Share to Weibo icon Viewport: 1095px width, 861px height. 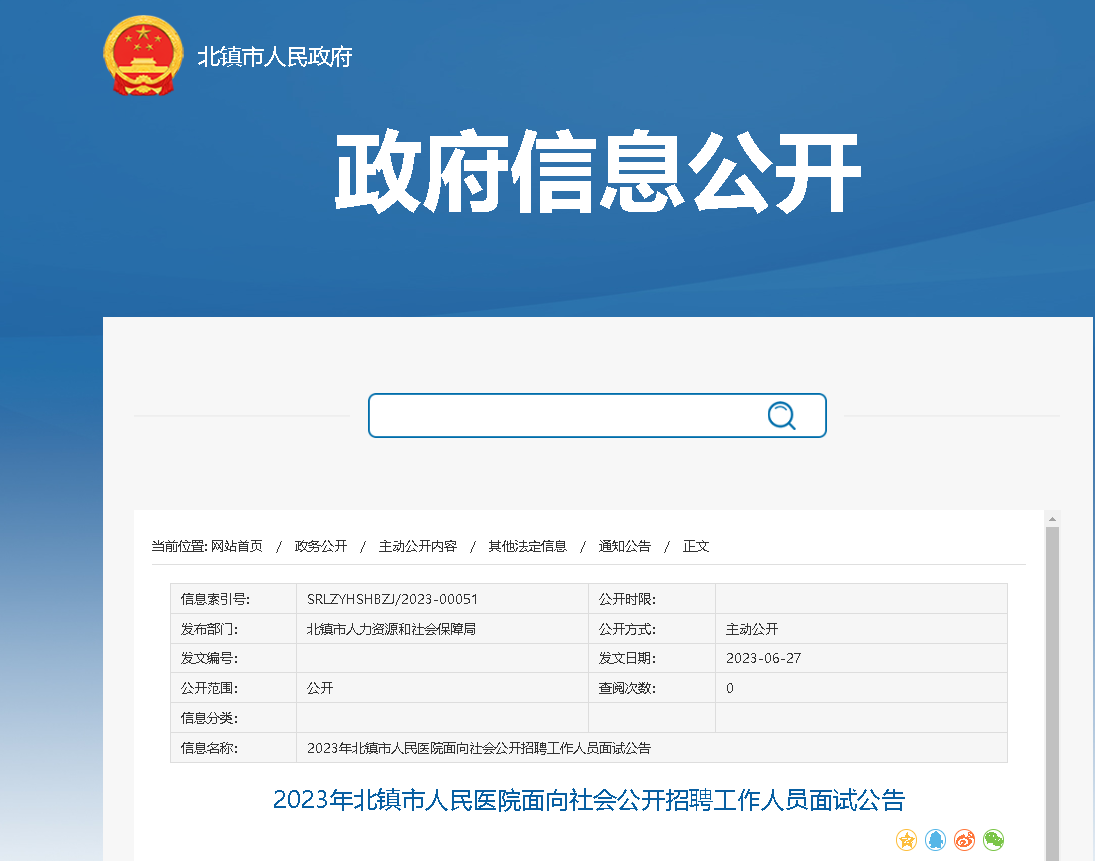964,839
